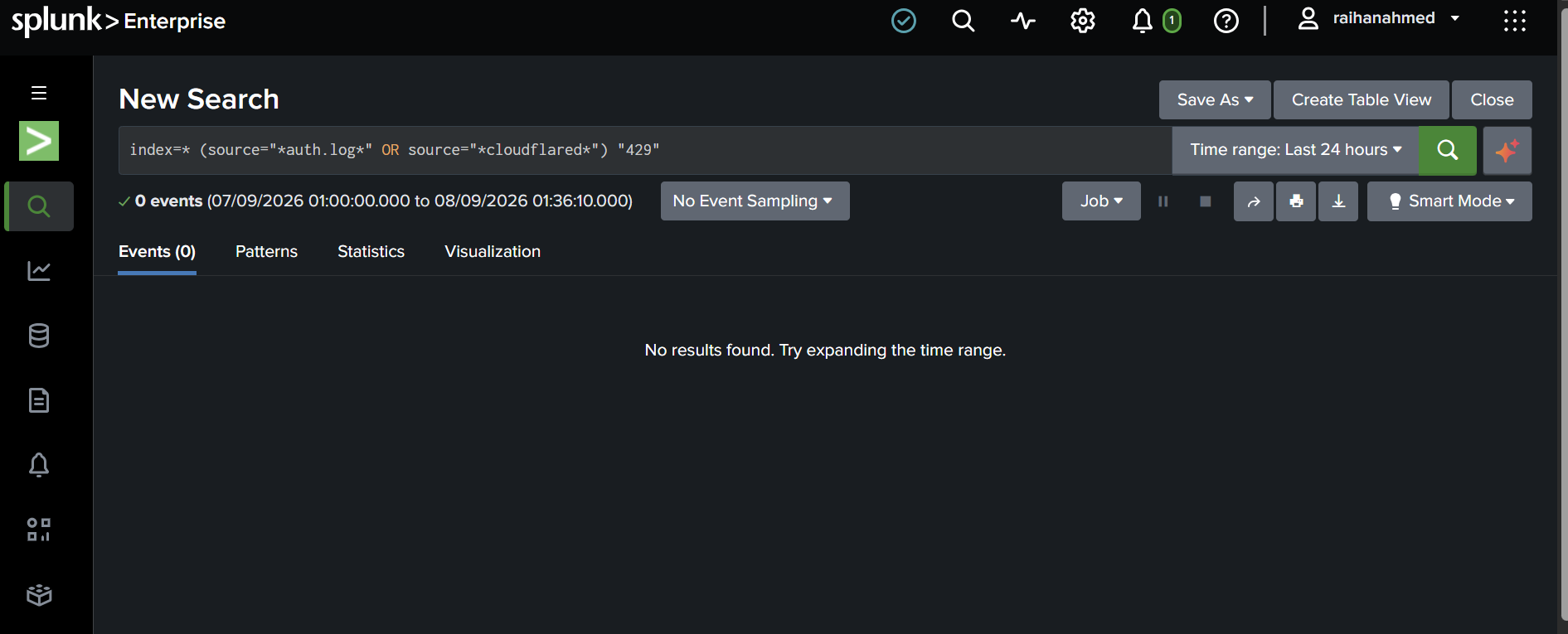Expand the Job dropdown menu

(1101, 201)
